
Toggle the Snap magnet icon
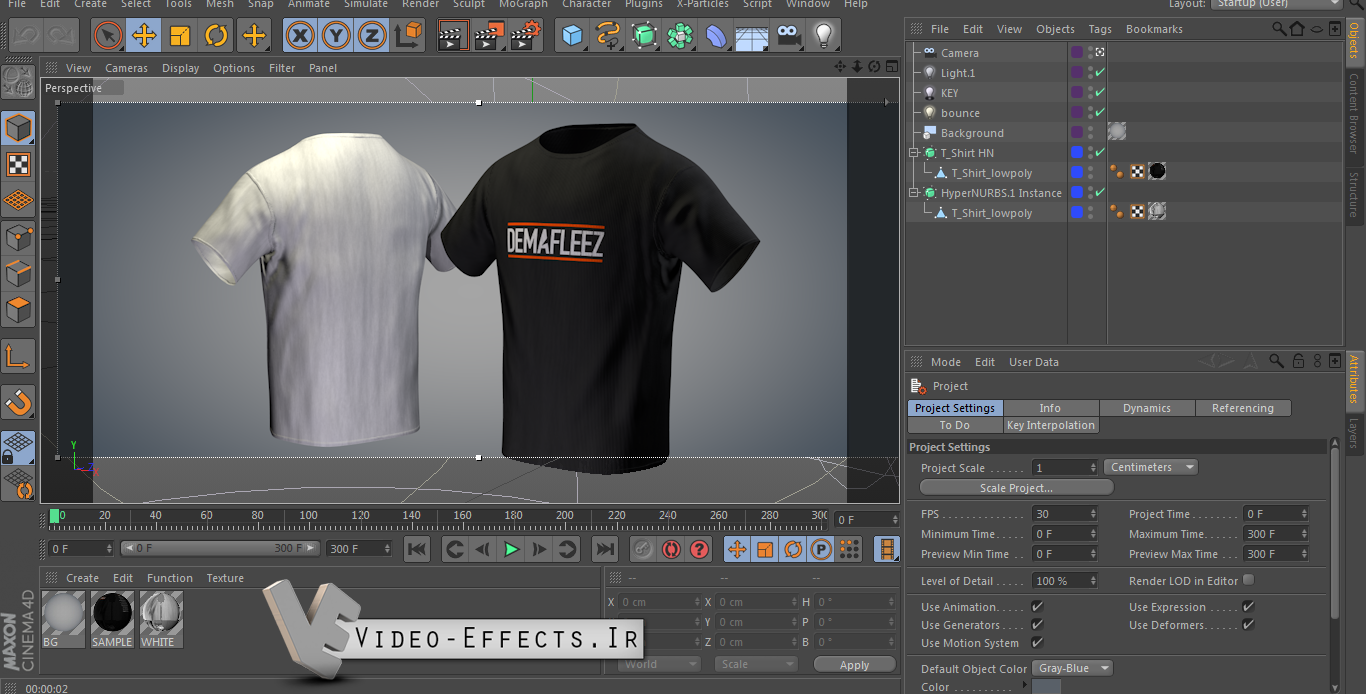click(x=18, y=402)
